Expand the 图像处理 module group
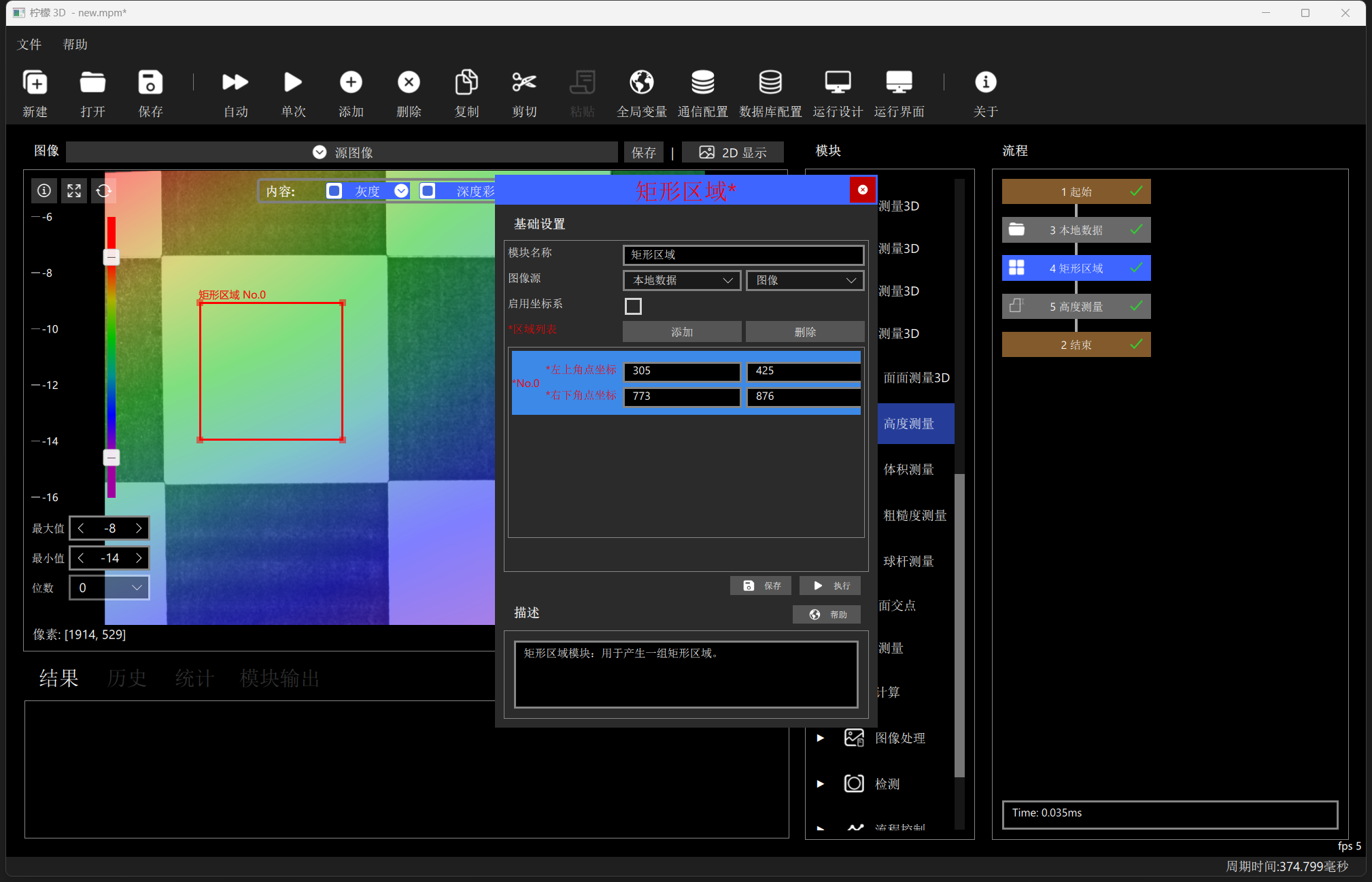Screen dimensions: 1372x882 coord(821,738)
